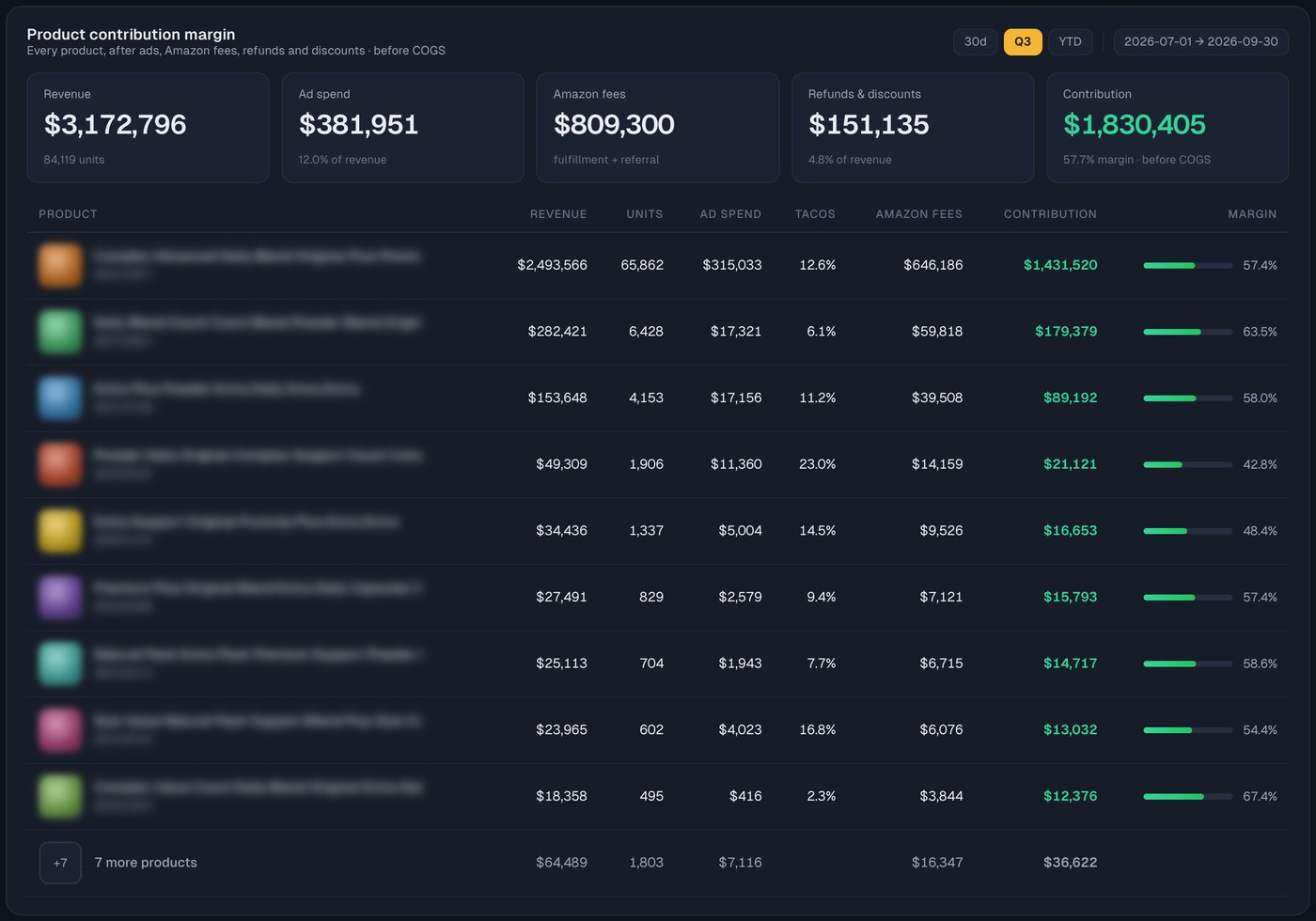Image resolution: width=1316 pixels, height=921 pixels.
Task: Sort by the PRODUCT column header
Action: tap(68, 214)
